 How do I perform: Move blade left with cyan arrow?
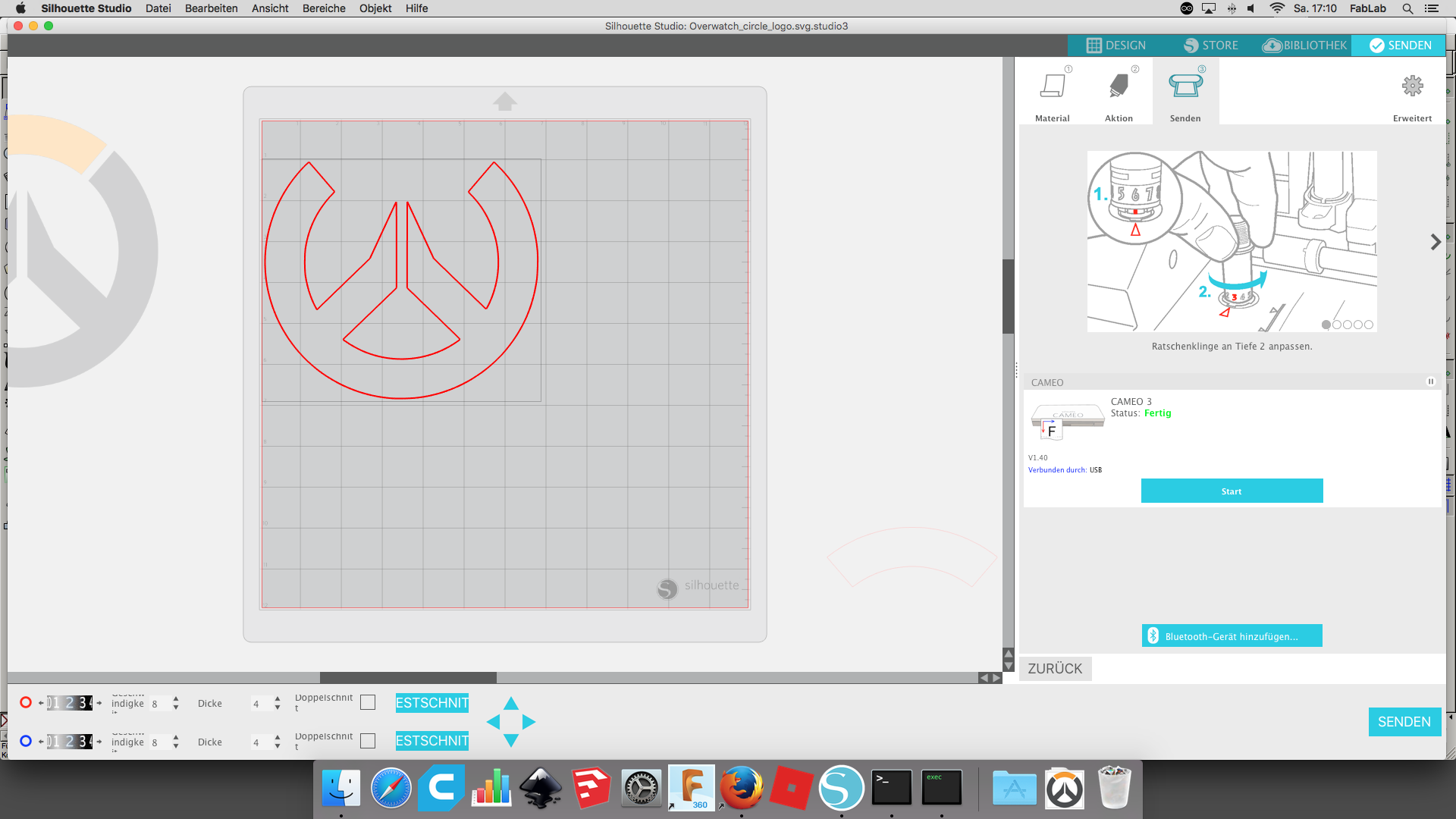click(x=493, y=722)
